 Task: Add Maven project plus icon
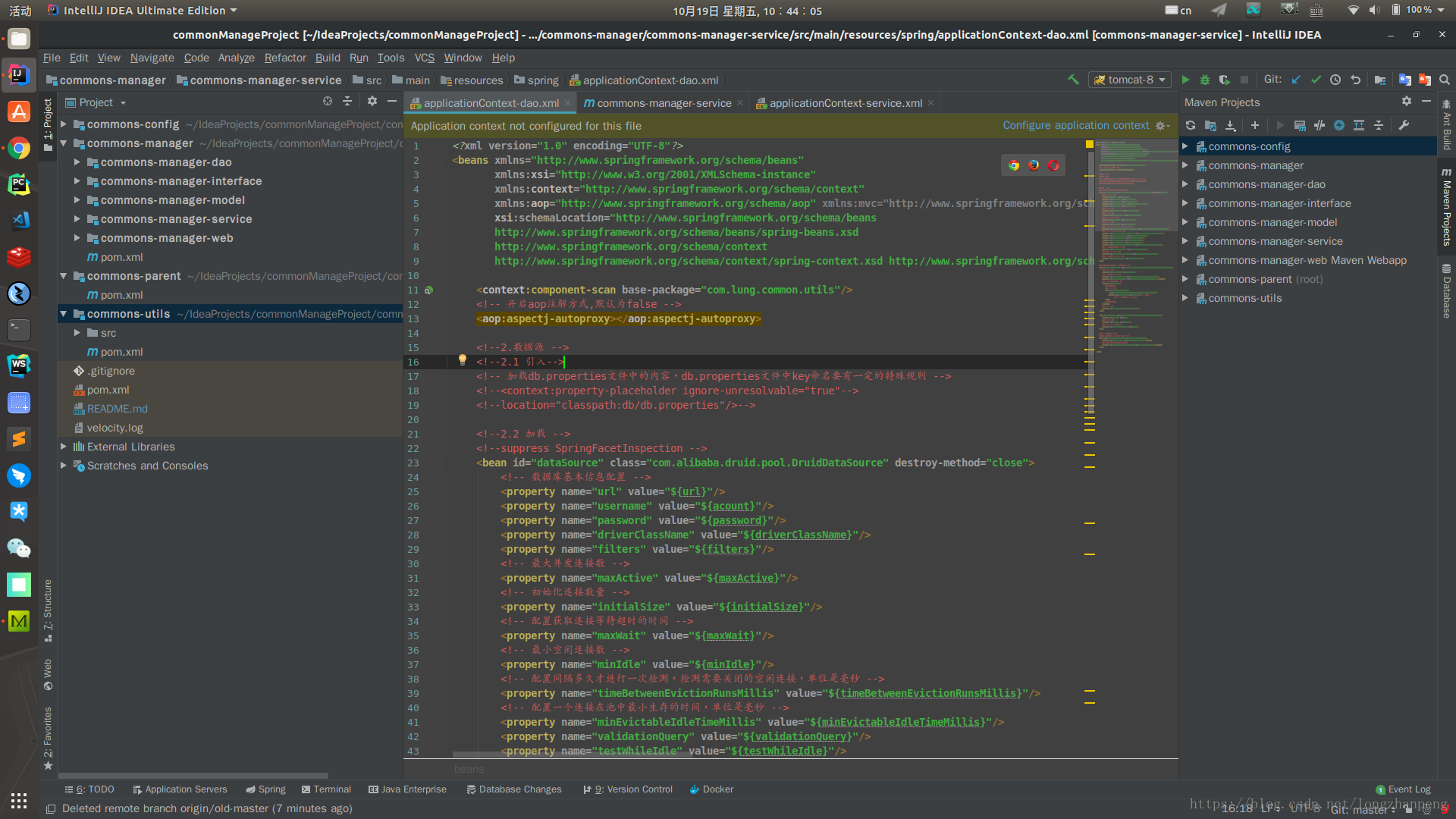[x=1255, y=125]
